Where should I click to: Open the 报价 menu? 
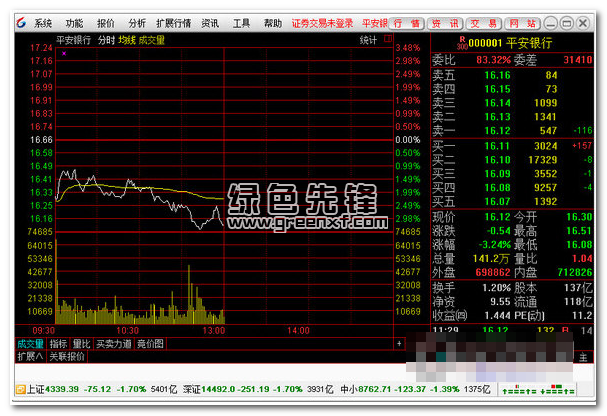coord(106,23)
